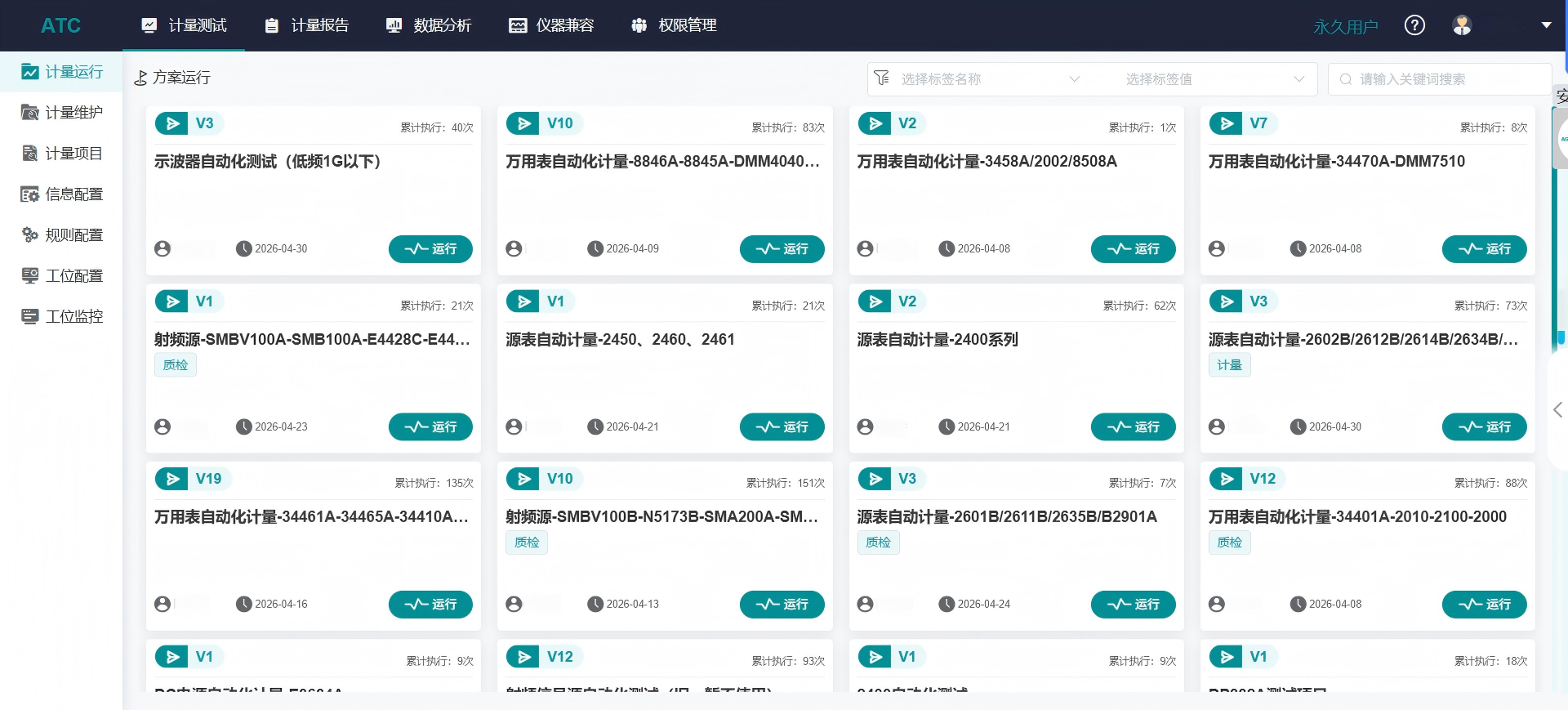Screen dimensions: 1568x710
Task: Click the ATC logo
Action: click(x=61, y=25)
